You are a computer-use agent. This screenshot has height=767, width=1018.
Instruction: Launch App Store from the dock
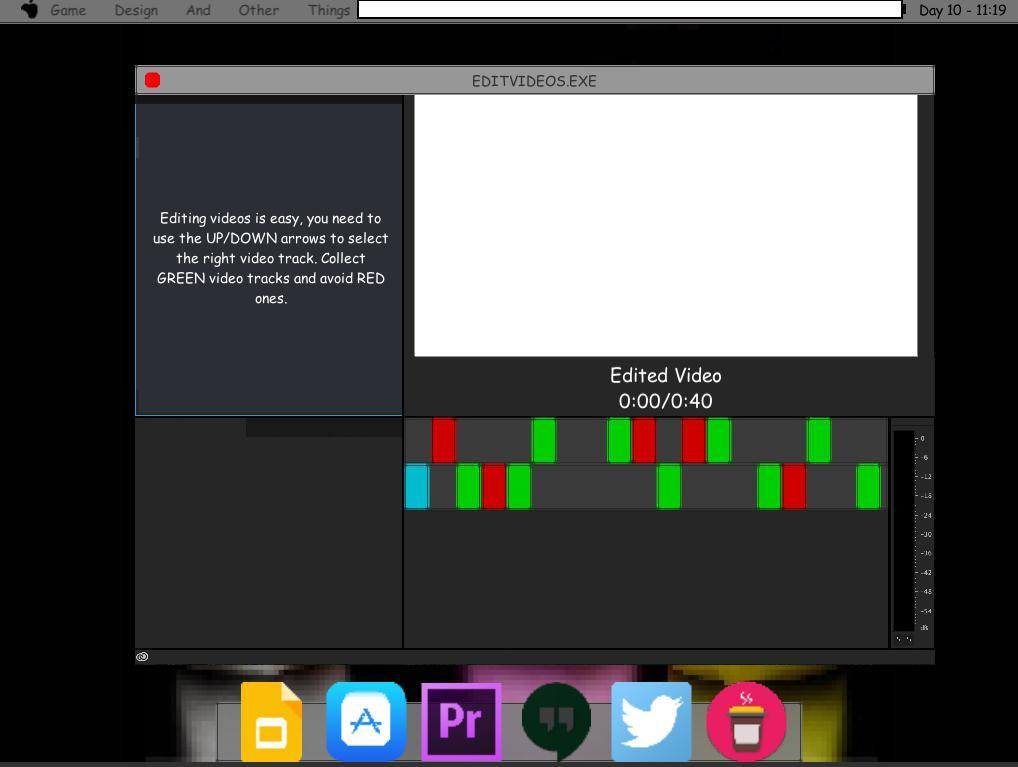click(x=366, y=721)
